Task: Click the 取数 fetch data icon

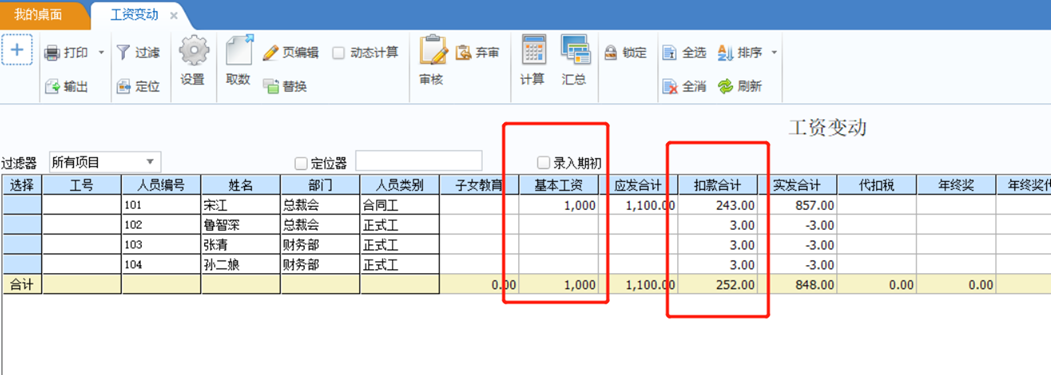Action: tap(239, 50)
